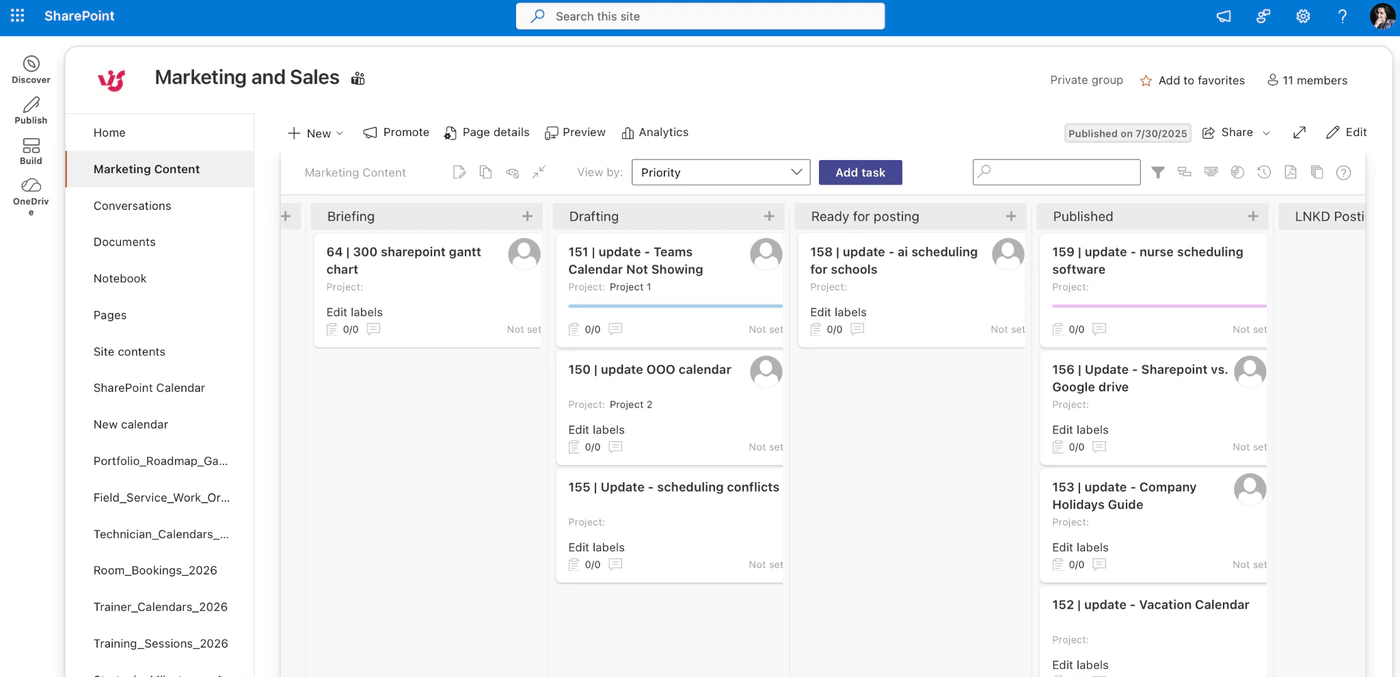1400x677 pixels.
Task: Open Analytics in the command bar
Action: tap(655, 132)
